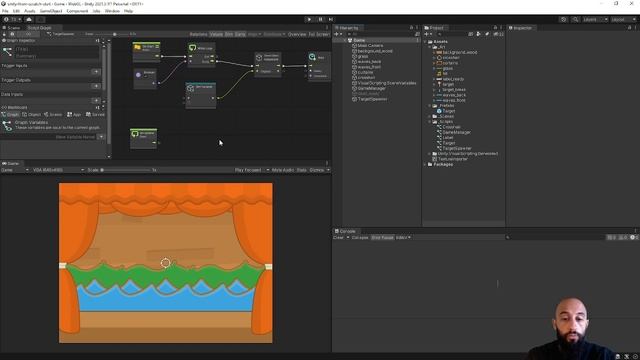Toggle the Dim option in Script Graph
This screenshot has width=640, height=360.
pyautogui.click(x=229, y=34)
